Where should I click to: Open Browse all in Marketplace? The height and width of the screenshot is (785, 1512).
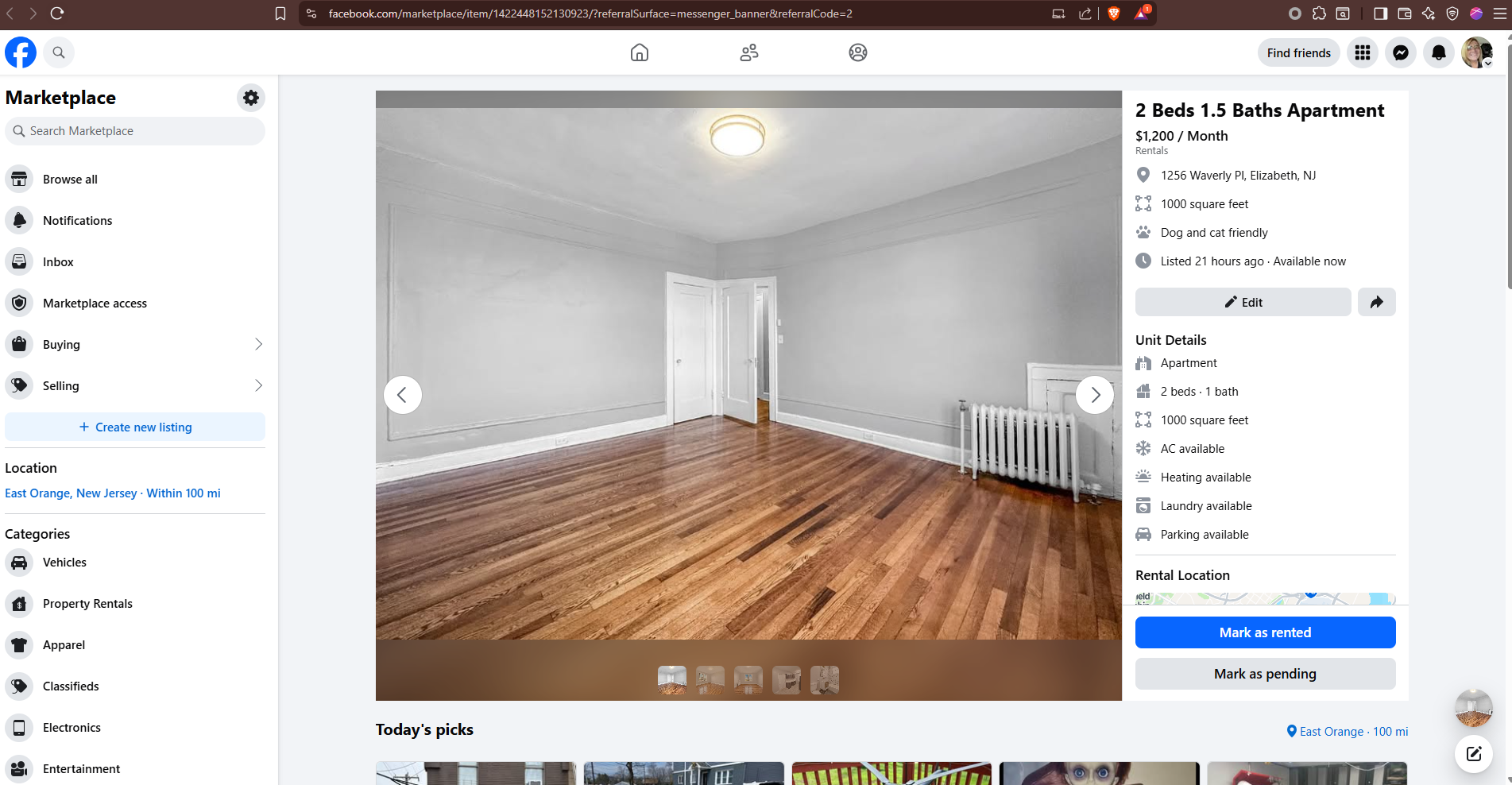click(x=135, y=180)
